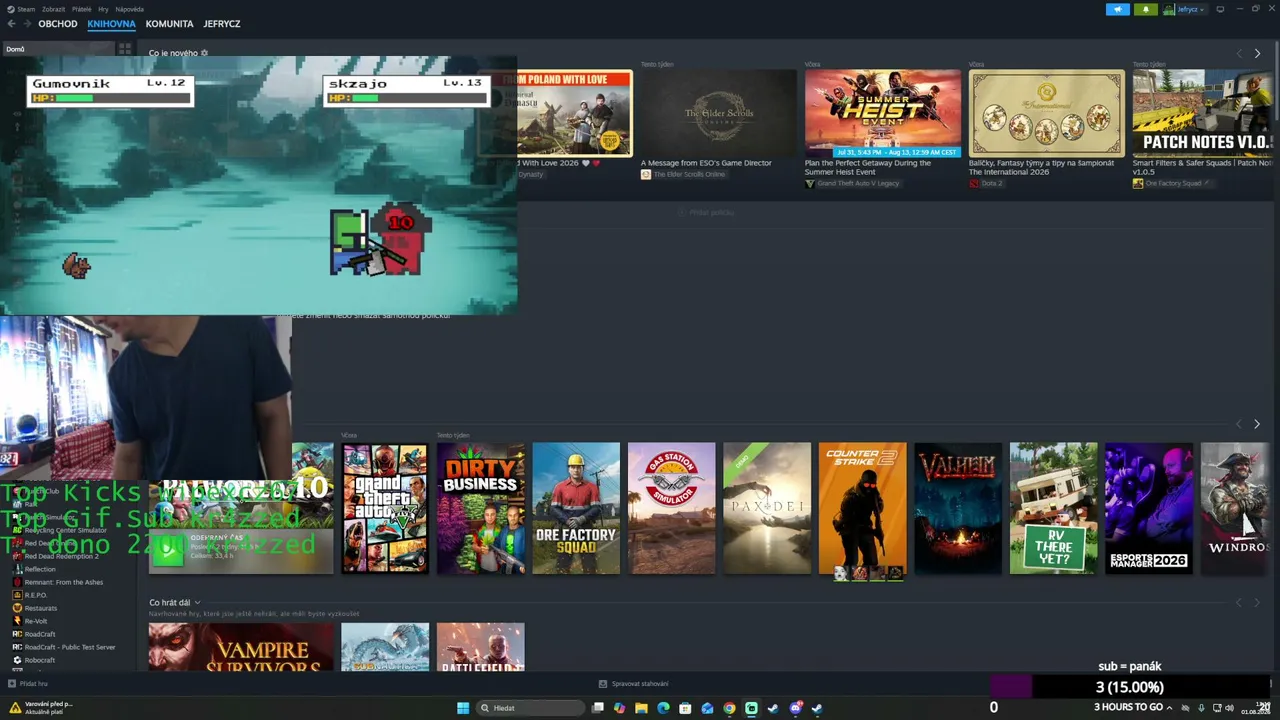Viewport: 1280px width, 720px height.
Task: Switch Steam to Big Picture mode
Action: tap(1220, 9)
